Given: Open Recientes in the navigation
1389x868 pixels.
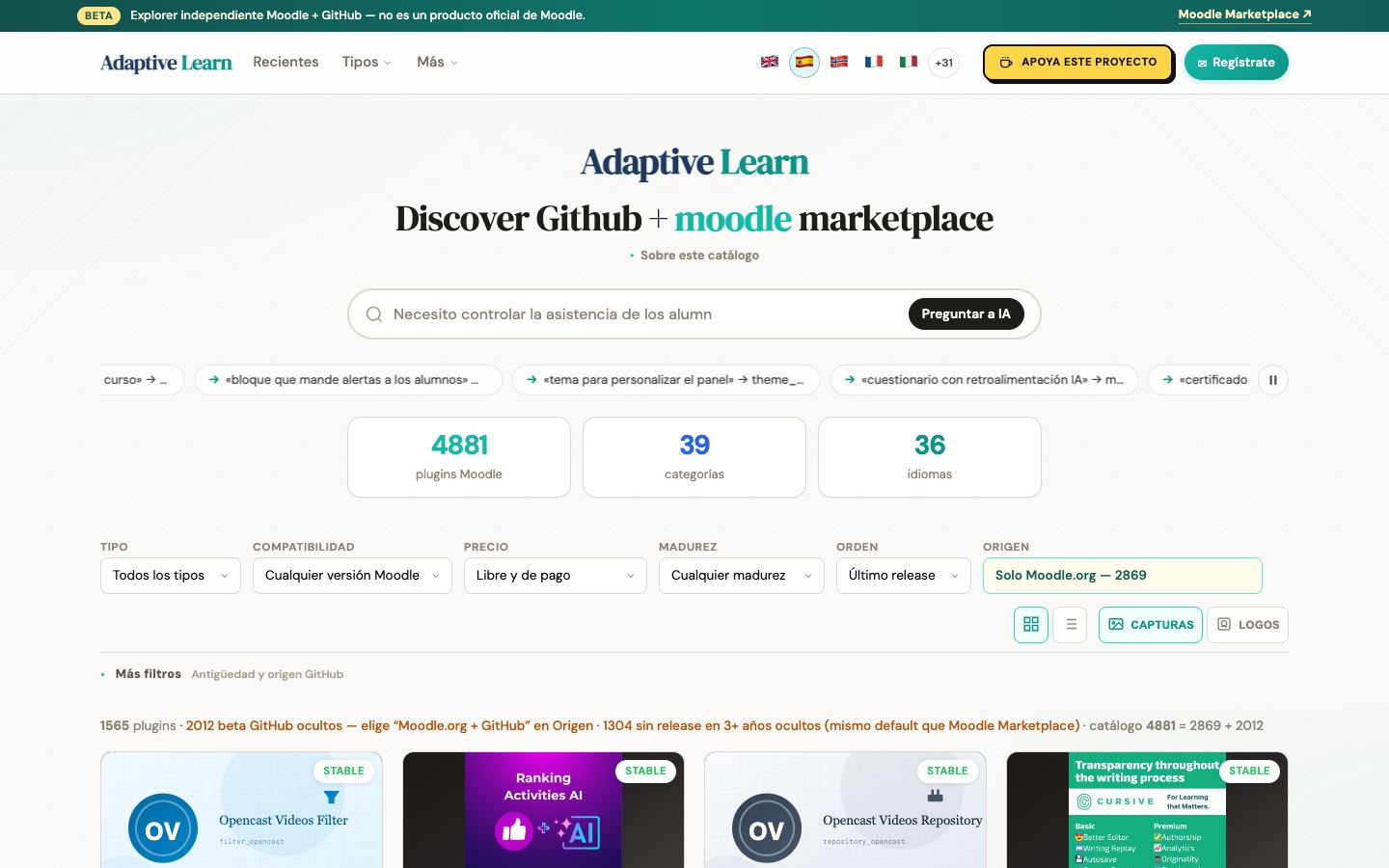Looking at the screenshot, I should (x=286, y=62).
